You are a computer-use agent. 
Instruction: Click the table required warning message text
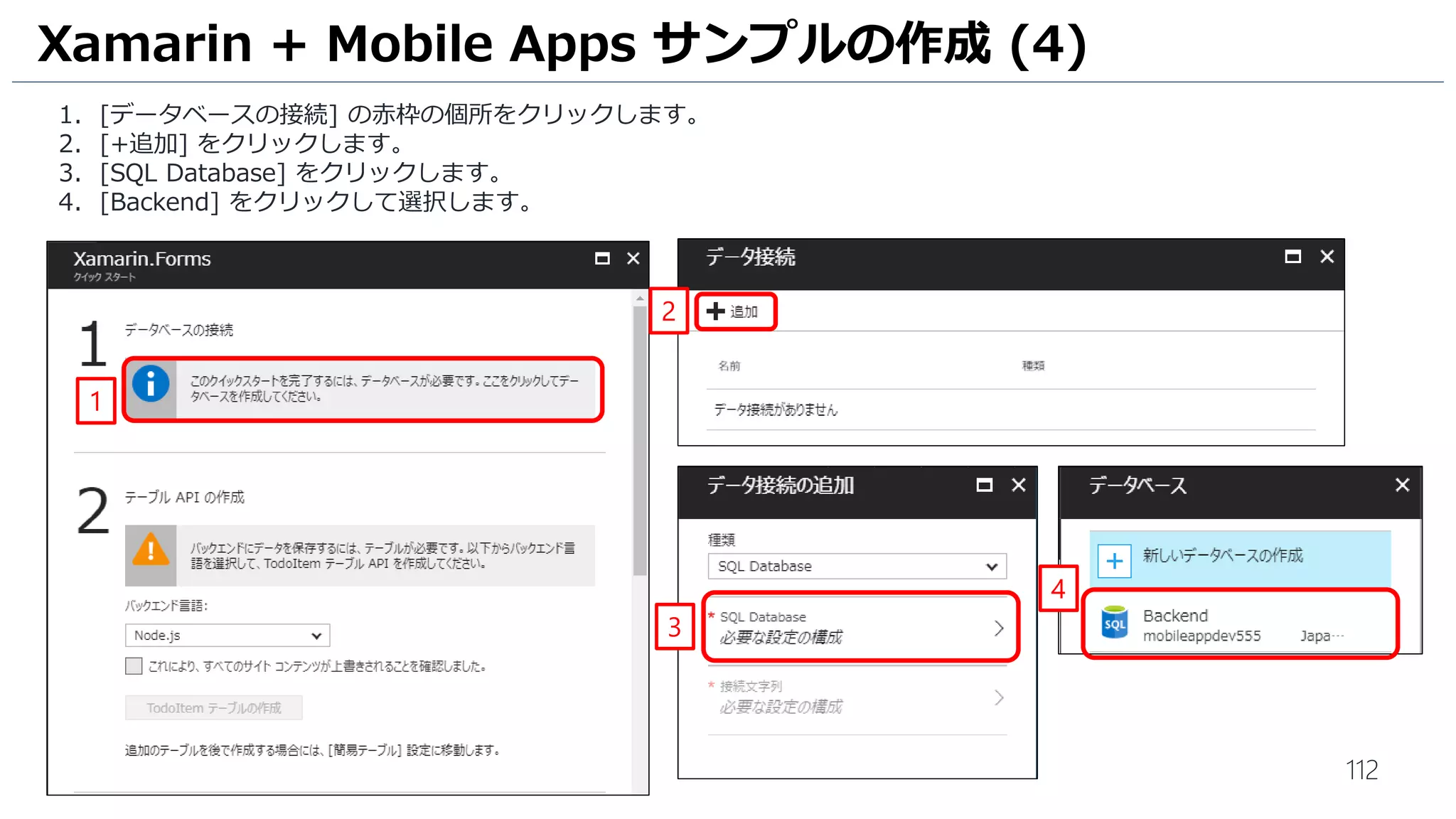(x=383, y=556)
